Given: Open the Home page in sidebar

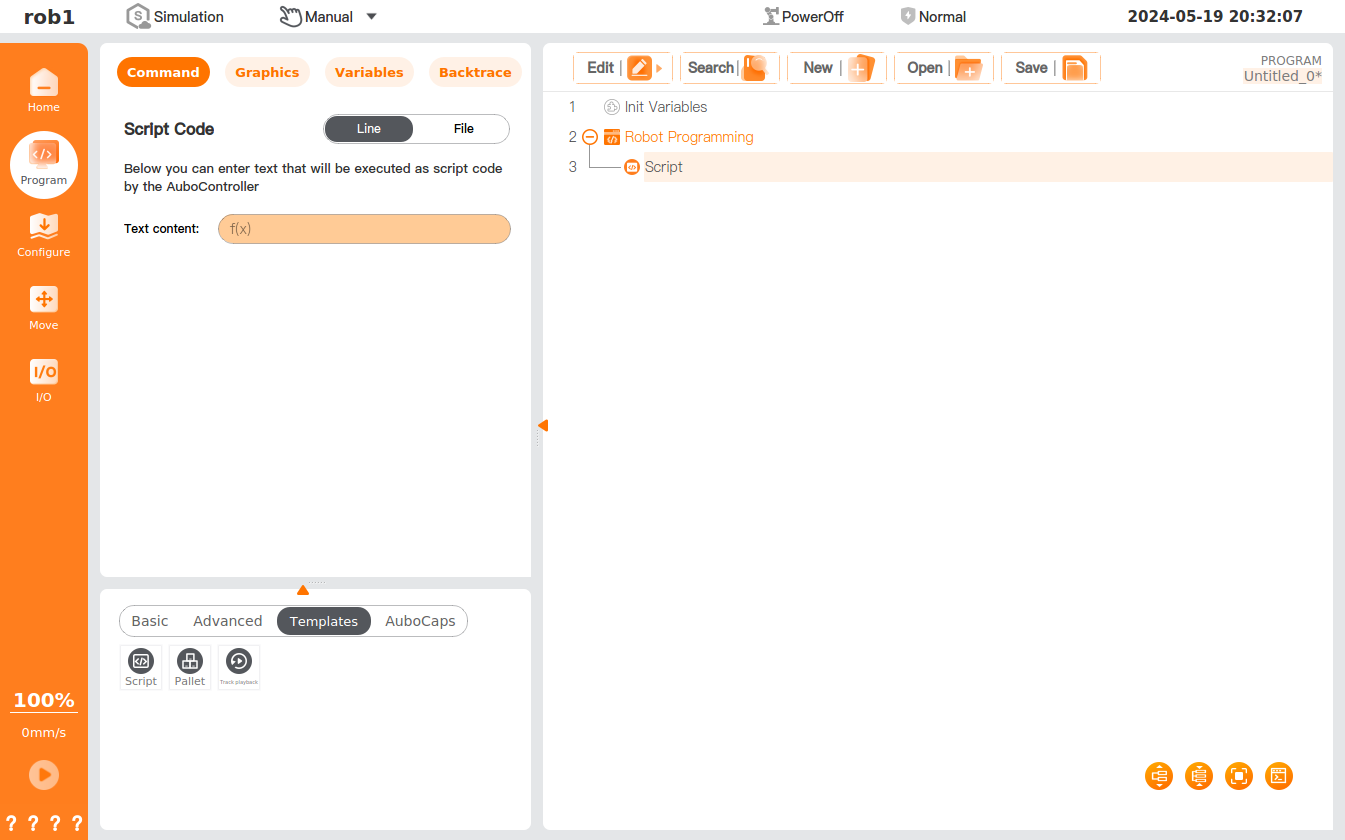Looking at the screenshot, I should (x=43, y=90).
